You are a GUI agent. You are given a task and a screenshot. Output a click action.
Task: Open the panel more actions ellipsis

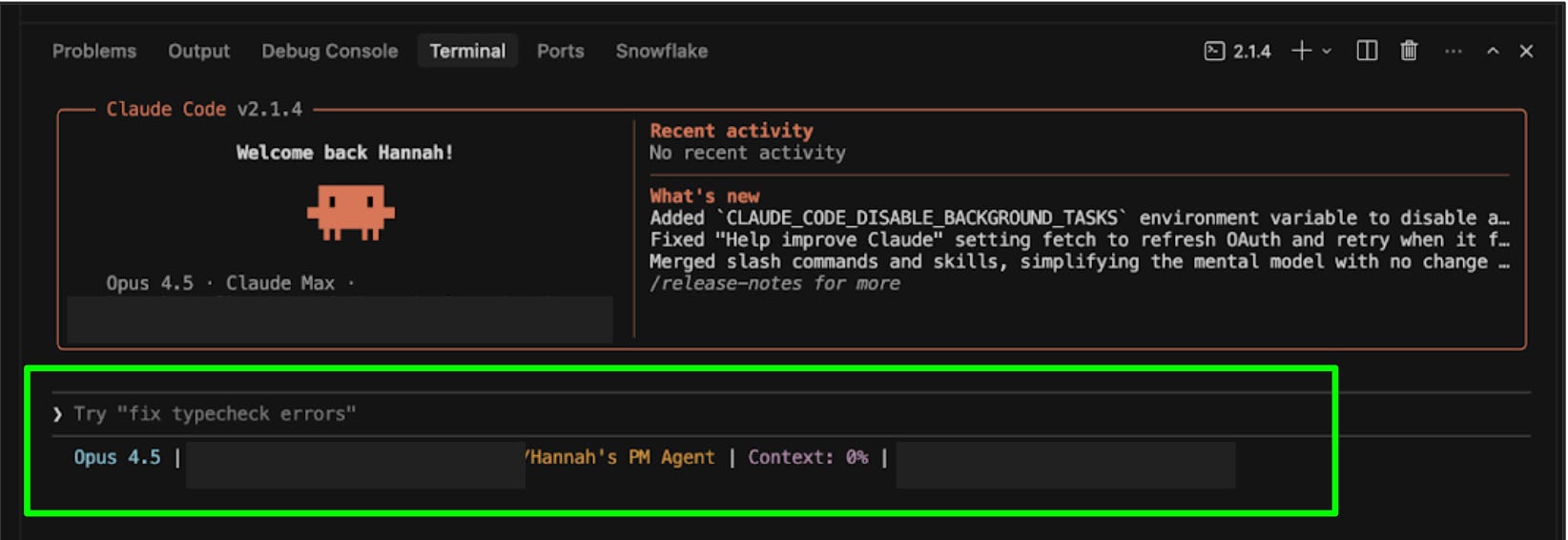[1453, 52]
